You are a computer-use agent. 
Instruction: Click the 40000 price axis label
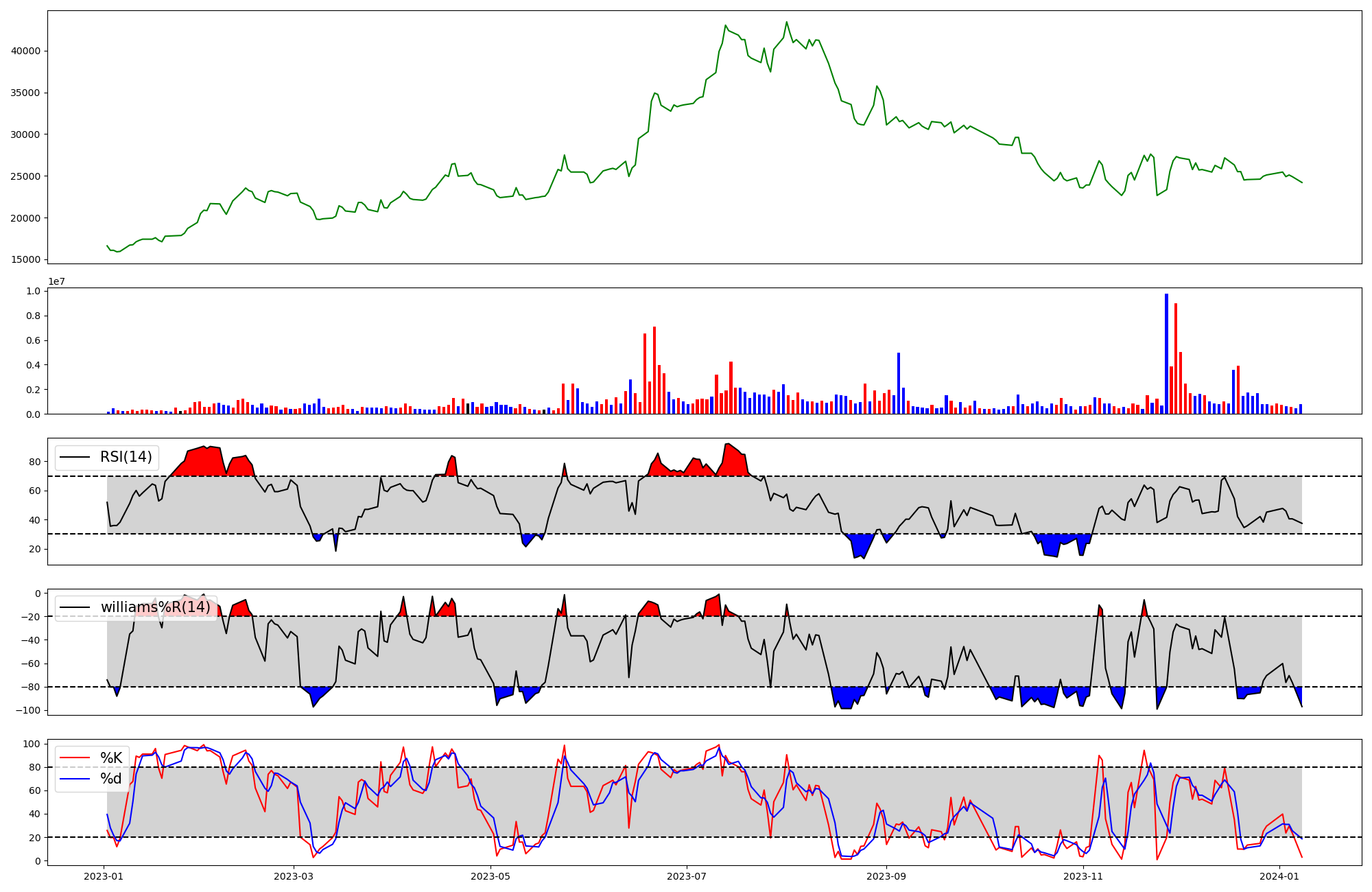[26, 51]
